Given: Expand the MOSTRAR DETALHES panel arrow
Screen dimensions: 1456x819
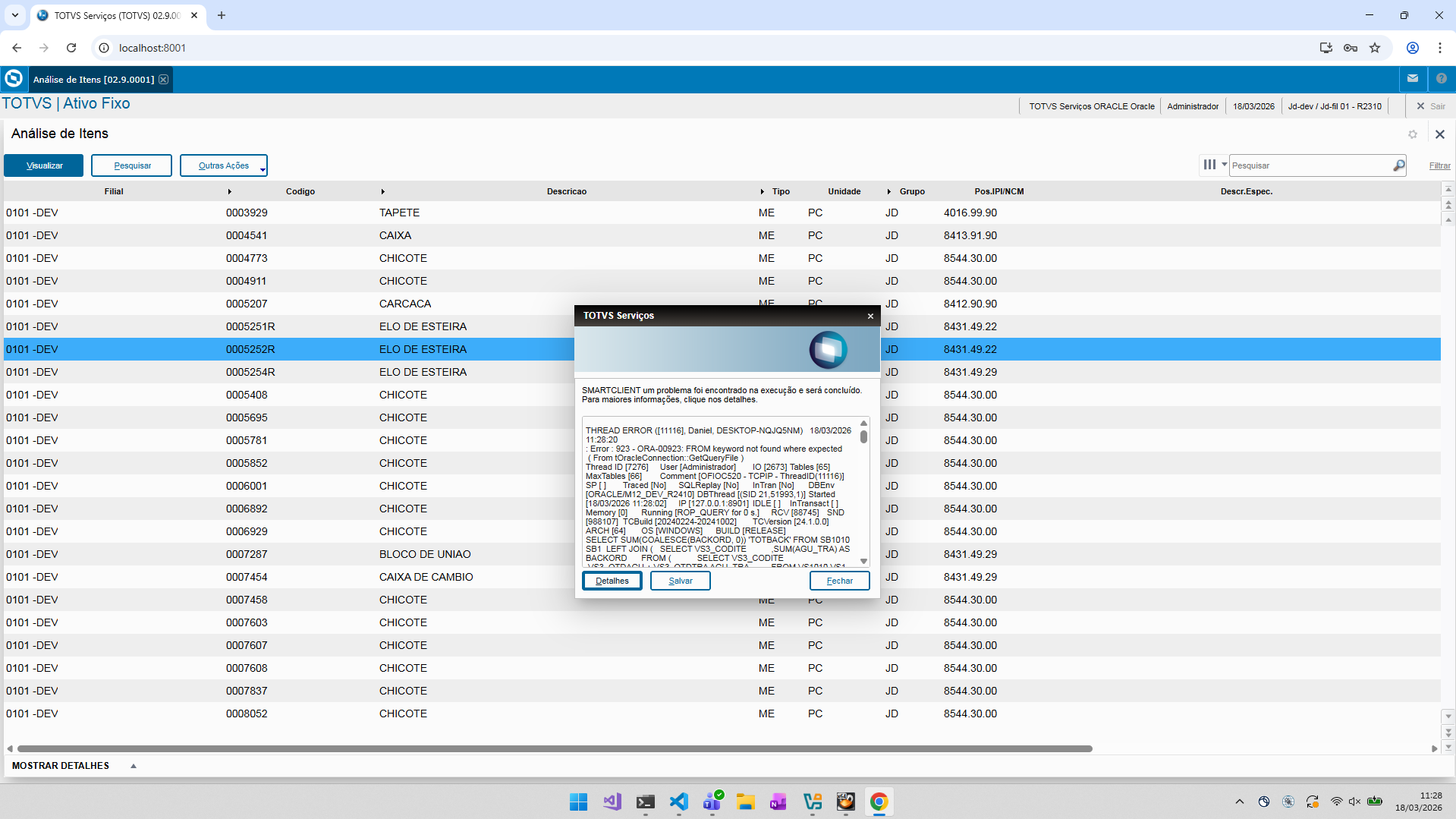Looking at the screenshot, I should 134,766.
